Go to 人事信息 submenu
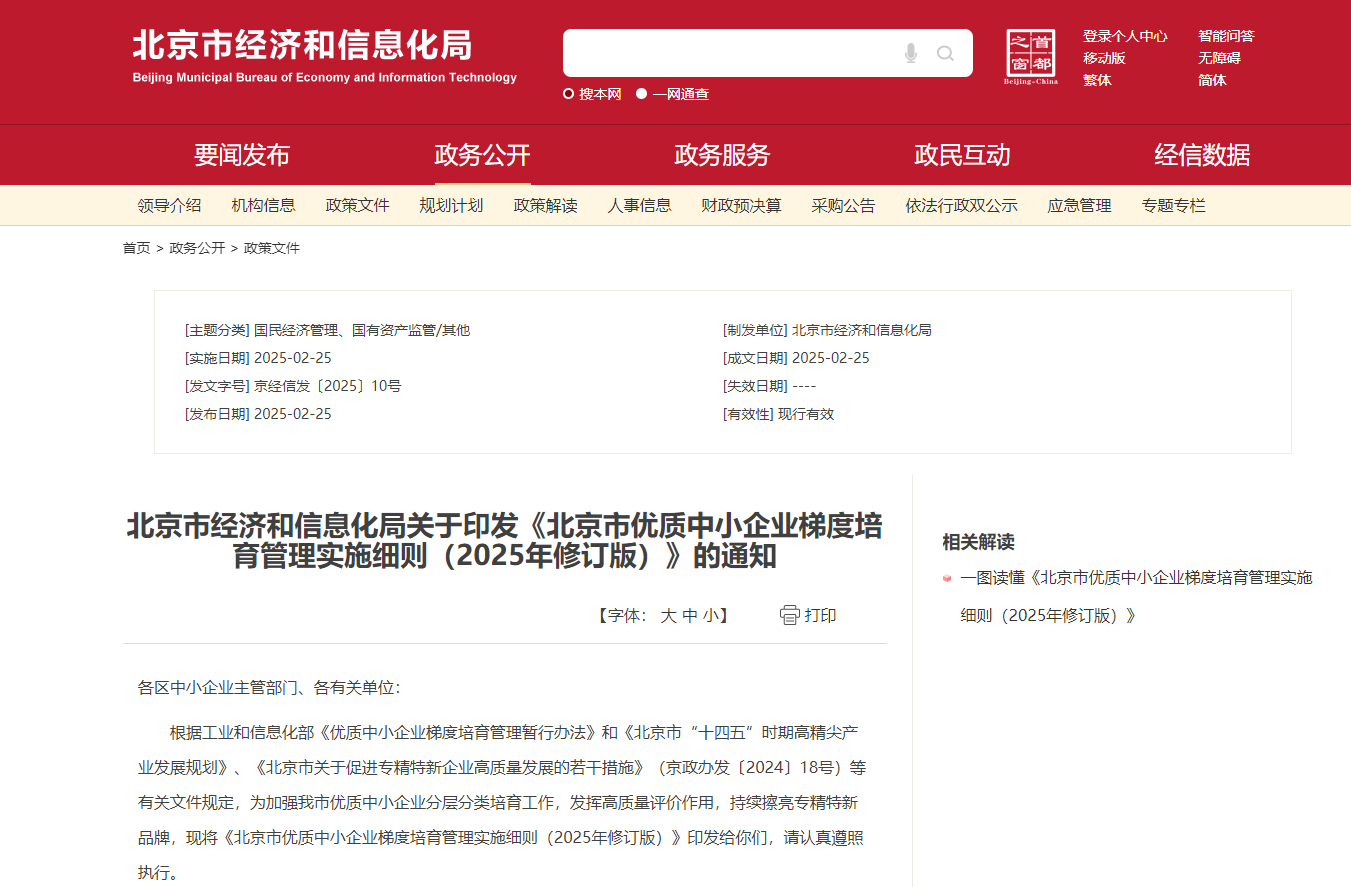The height and width of the screenshot is (887, 1351). [x=639, y=205]
